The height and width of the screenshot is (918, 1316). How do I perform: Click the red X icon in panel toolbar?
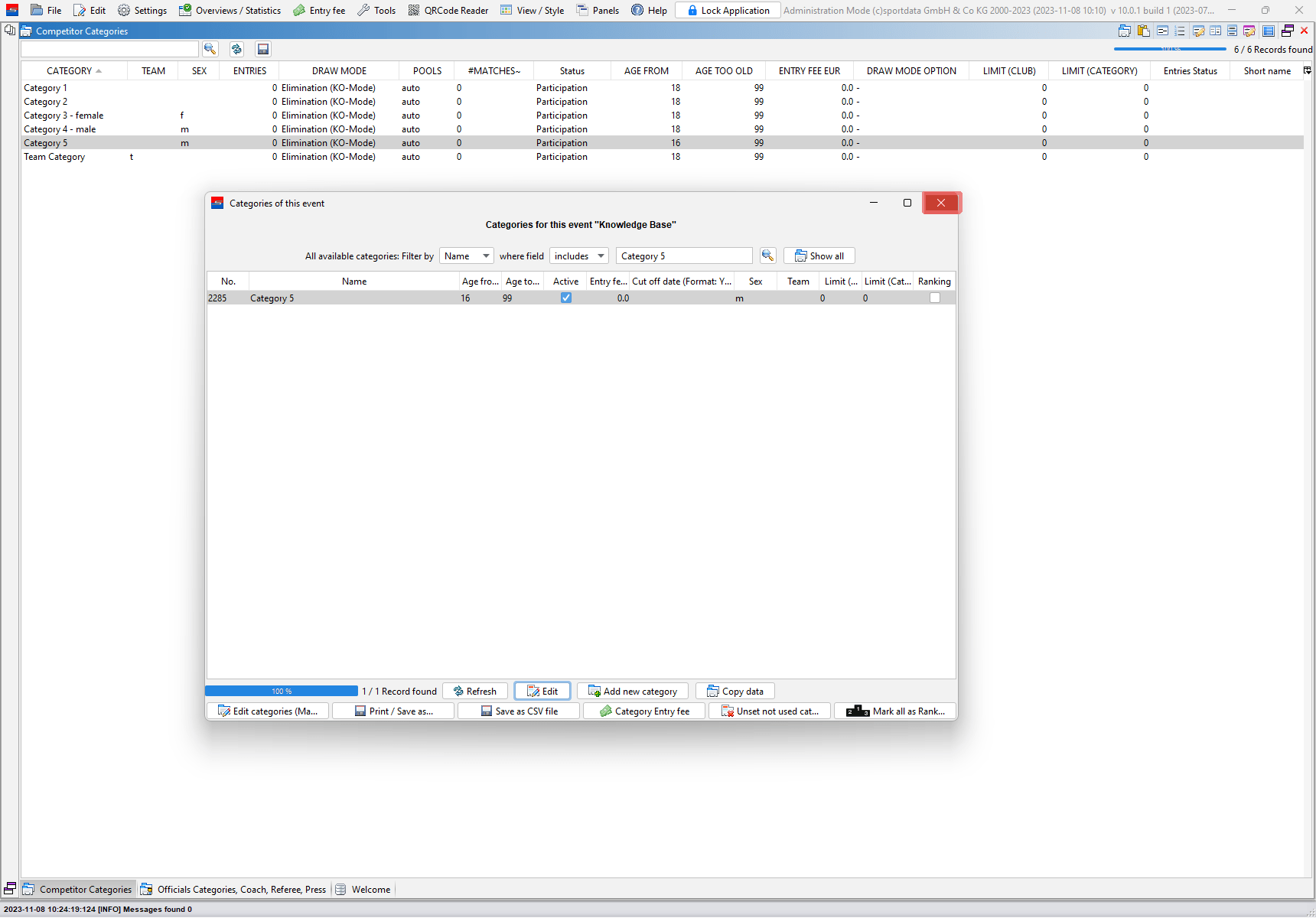(1305, 31)
